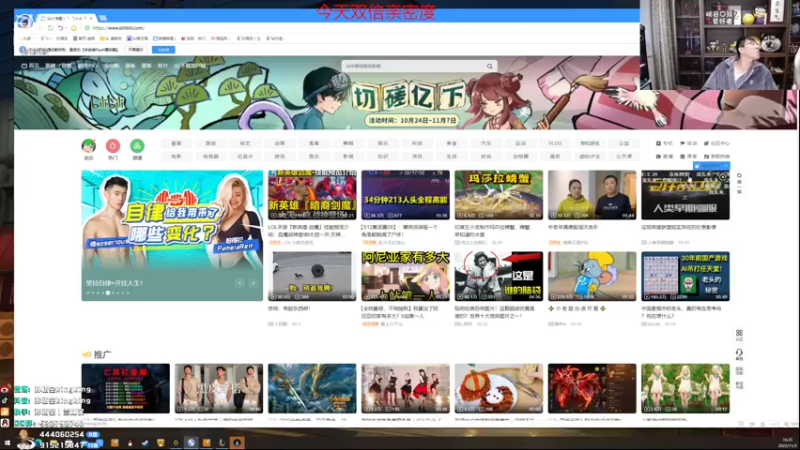Open the 自律 fitness carousel banner

[172, 235]
